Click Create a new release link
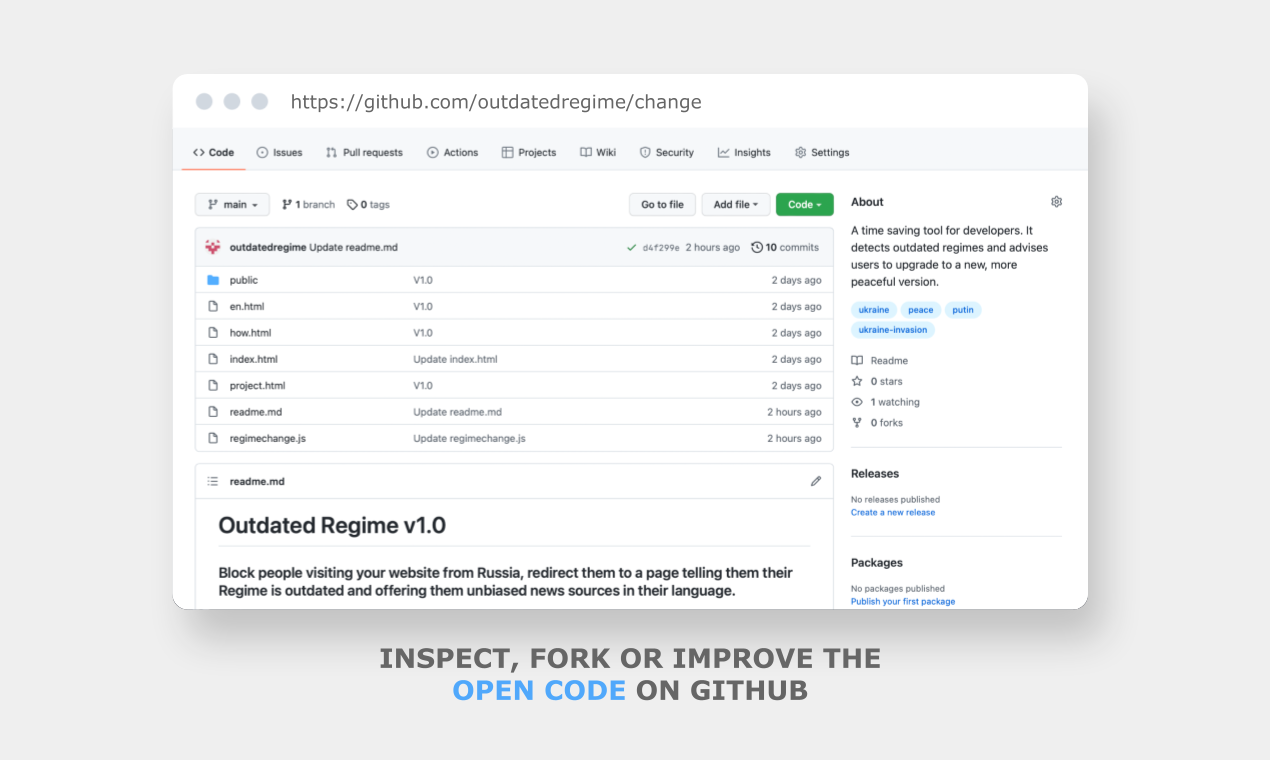The height and width of the screenshot is (760, 1270). coord(893,512)
